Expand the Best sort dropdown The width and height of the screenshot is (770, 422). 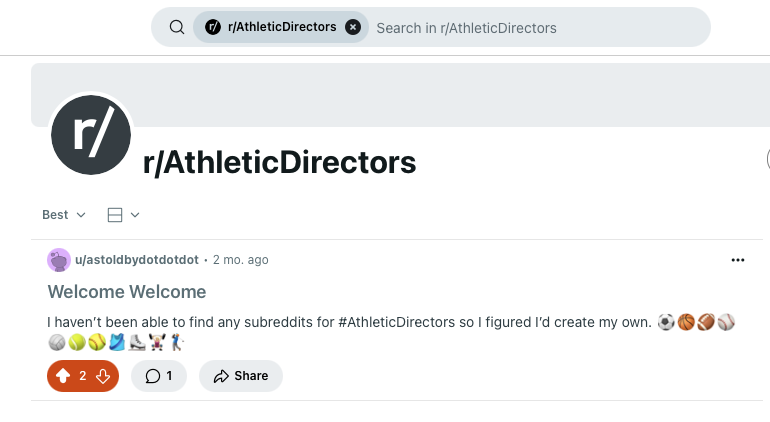point(64,215)
